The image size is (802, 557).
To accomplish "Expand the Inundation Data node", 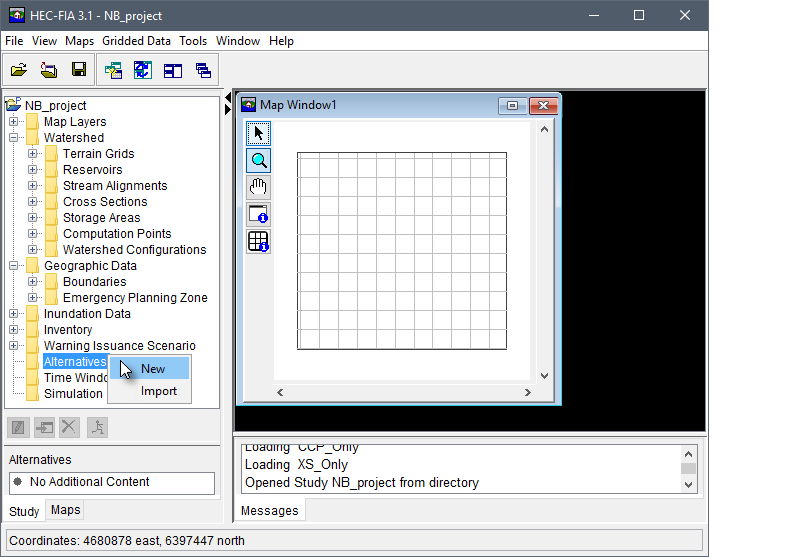I will [x=15, y=314].
